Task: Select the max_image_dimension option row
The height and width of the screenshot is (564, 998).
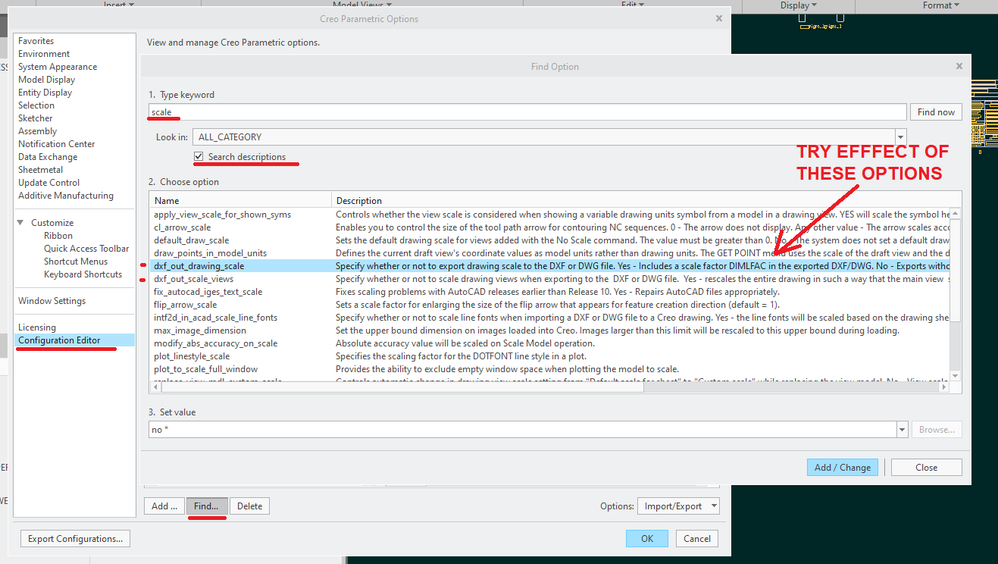Action: tap(549, 330)
